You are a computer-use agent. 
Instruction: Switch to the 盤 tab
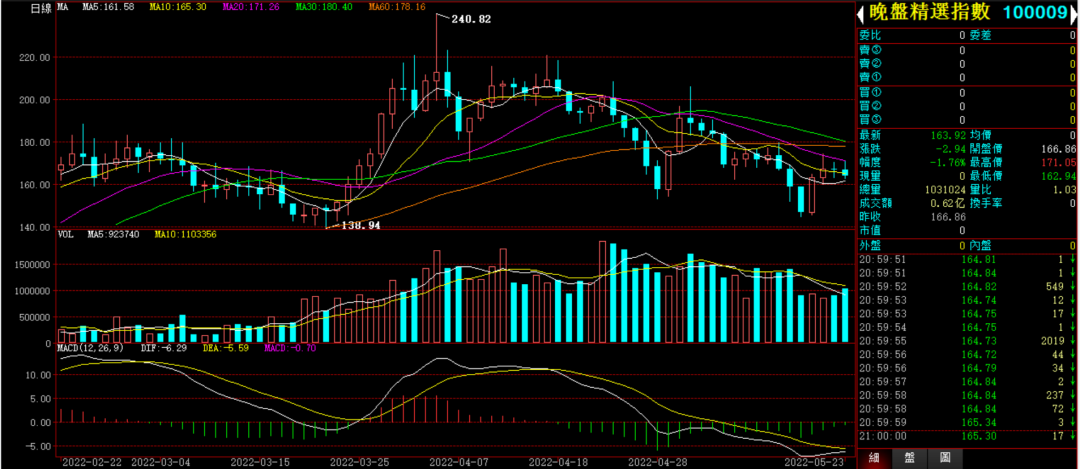(x=909, y=458)
